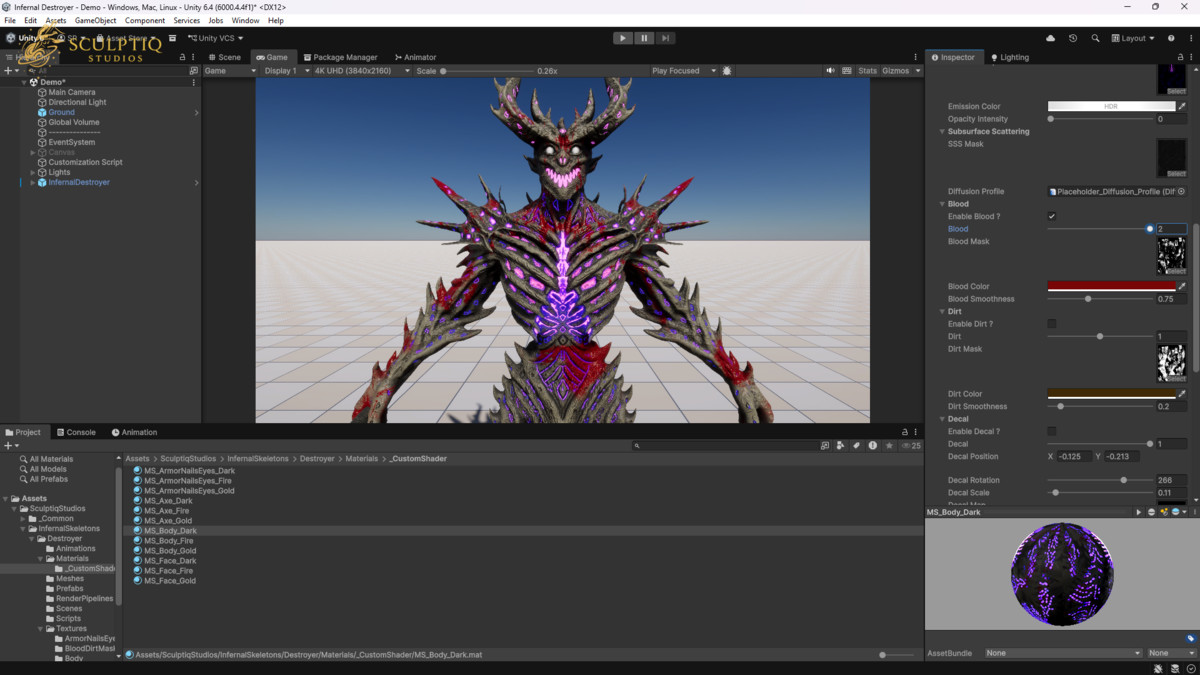Image resolution: width=1200 pixels, height=675 pixels.
Task: Toggle the Game view keyboard shortcuts icon
Action: 847,71
